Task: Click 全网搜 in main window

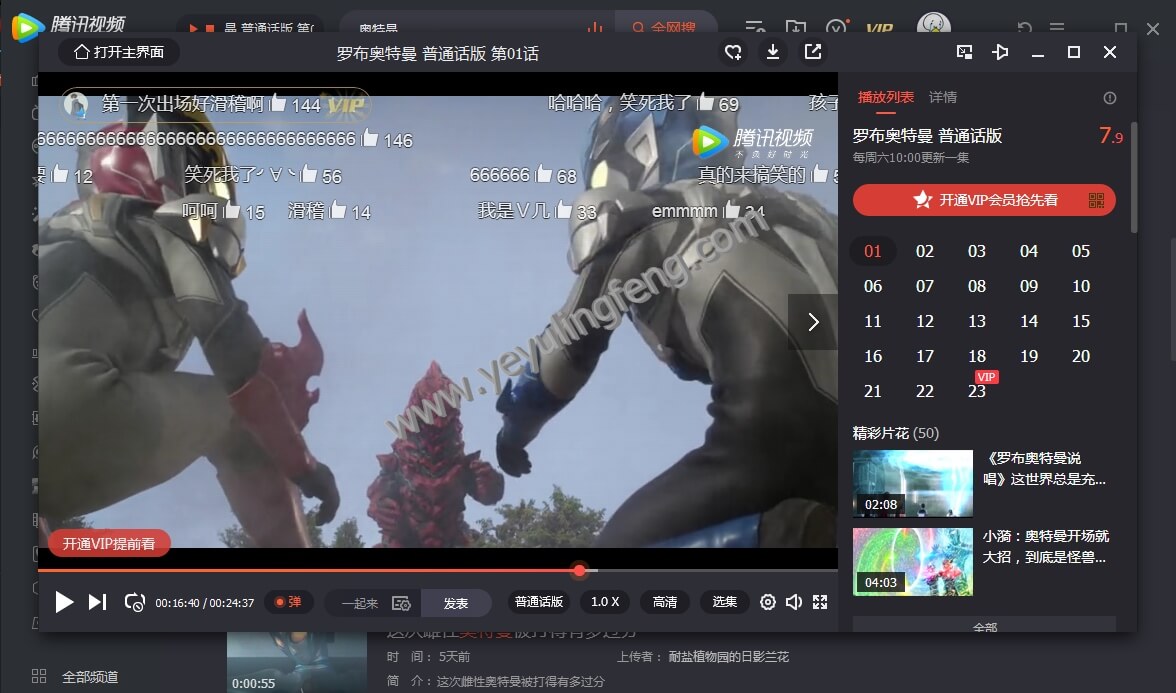Action: click(665, 28)
